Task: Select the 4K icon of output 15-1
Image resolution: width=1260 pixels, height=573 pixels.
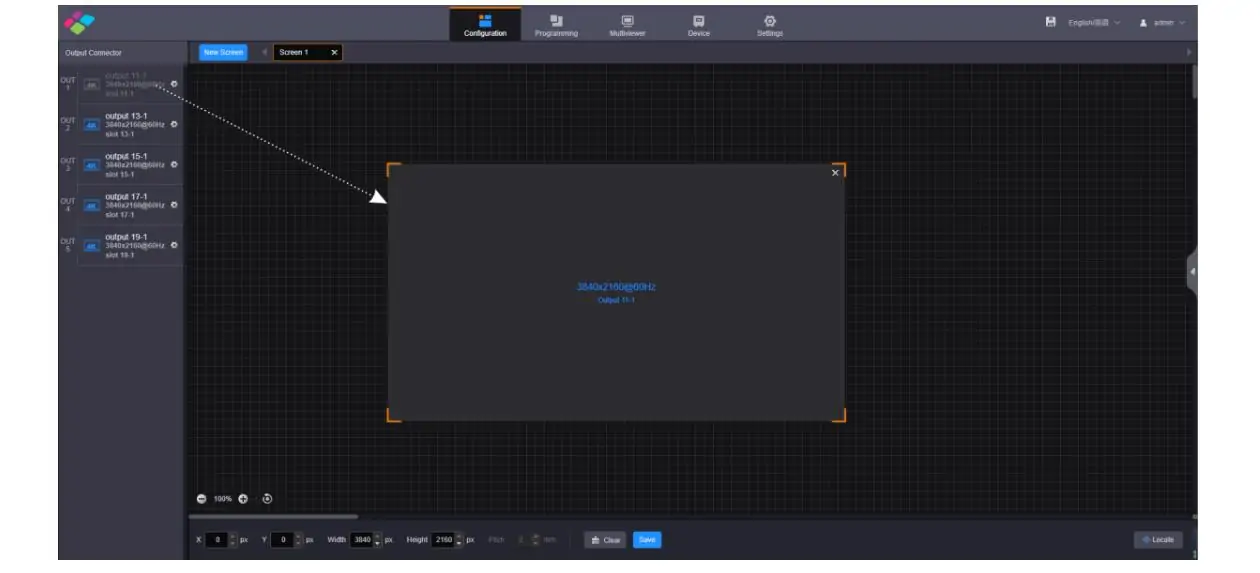Action: pos(91,165)
